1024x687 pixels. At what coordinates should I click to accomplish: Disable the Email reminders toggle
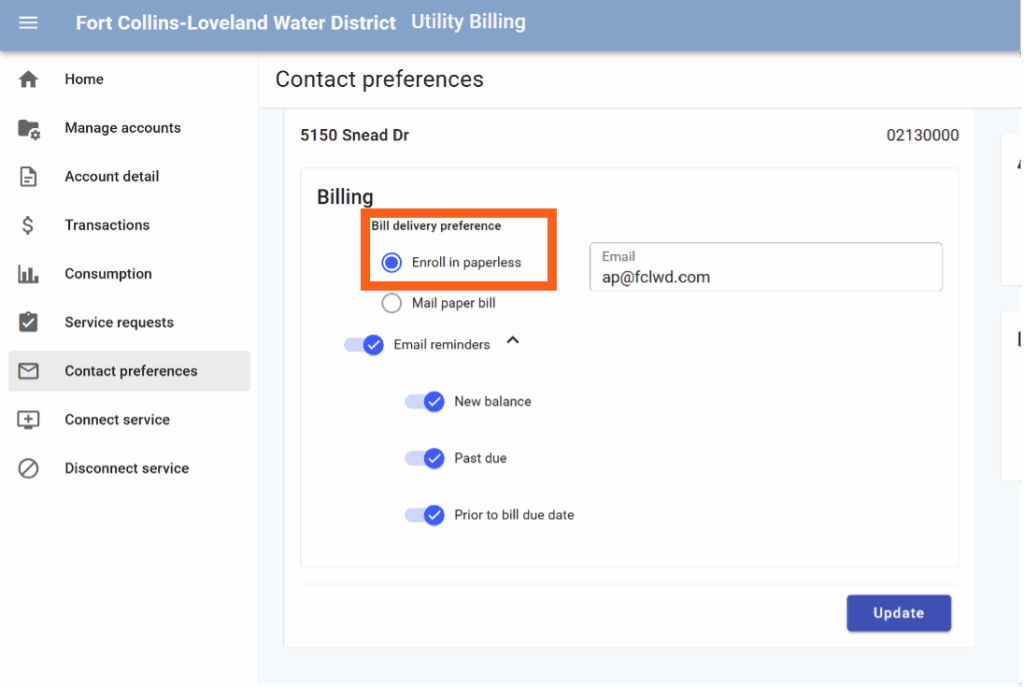click(x=364, y=343)
